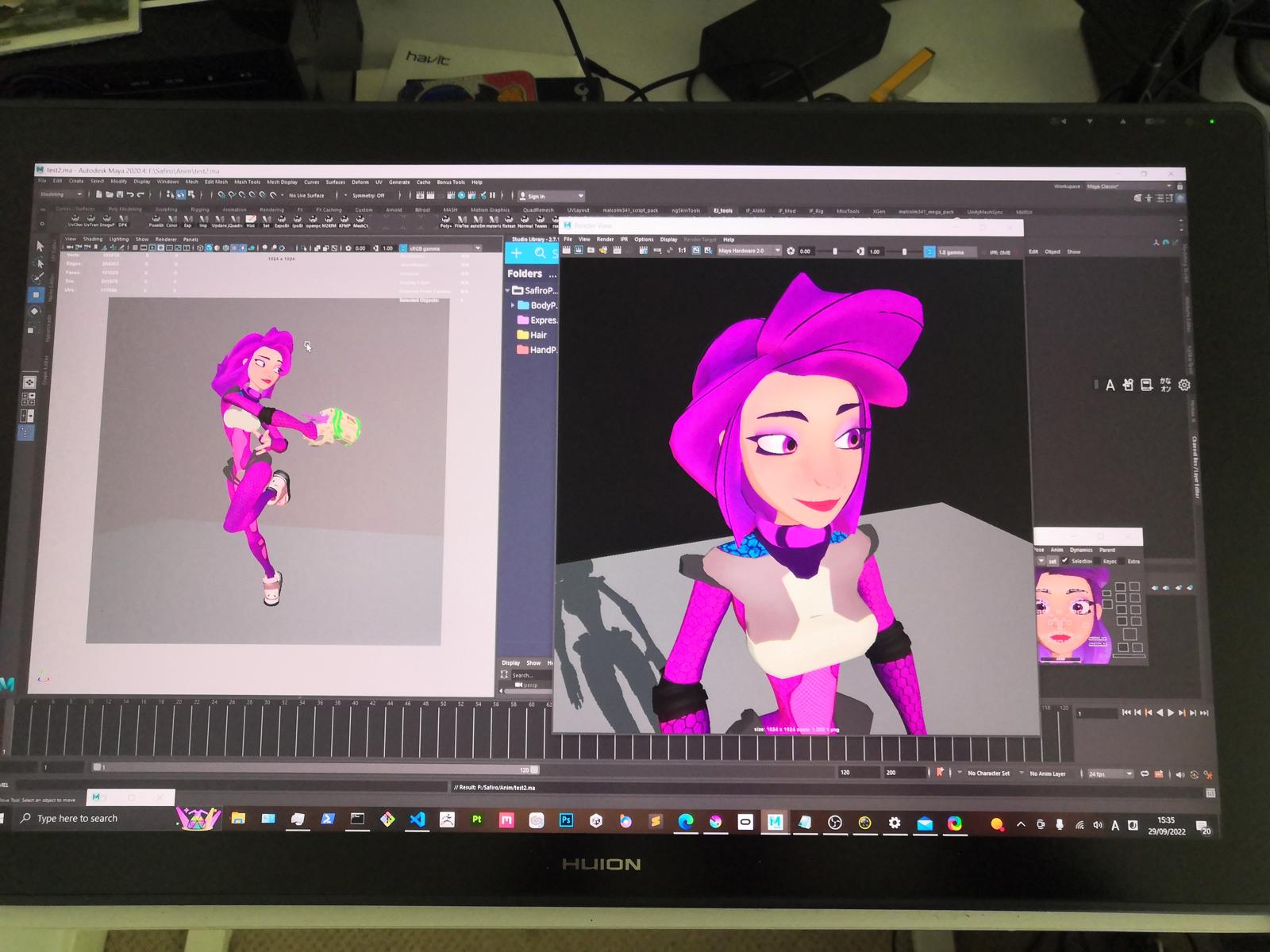This screenshot has width=1270, height=952.
Task: Adjust the Render View exposure slider
Action: coord(834,251)
